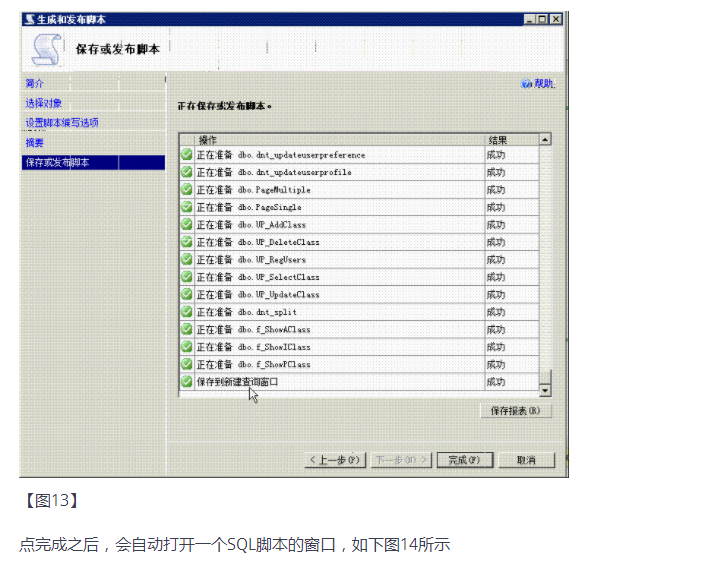Click the green icon for dbo.f_ShowAClass
Image resolution: width=719 pixels, height=568 pixels.
pyautogui.click(x=187, y=329)
